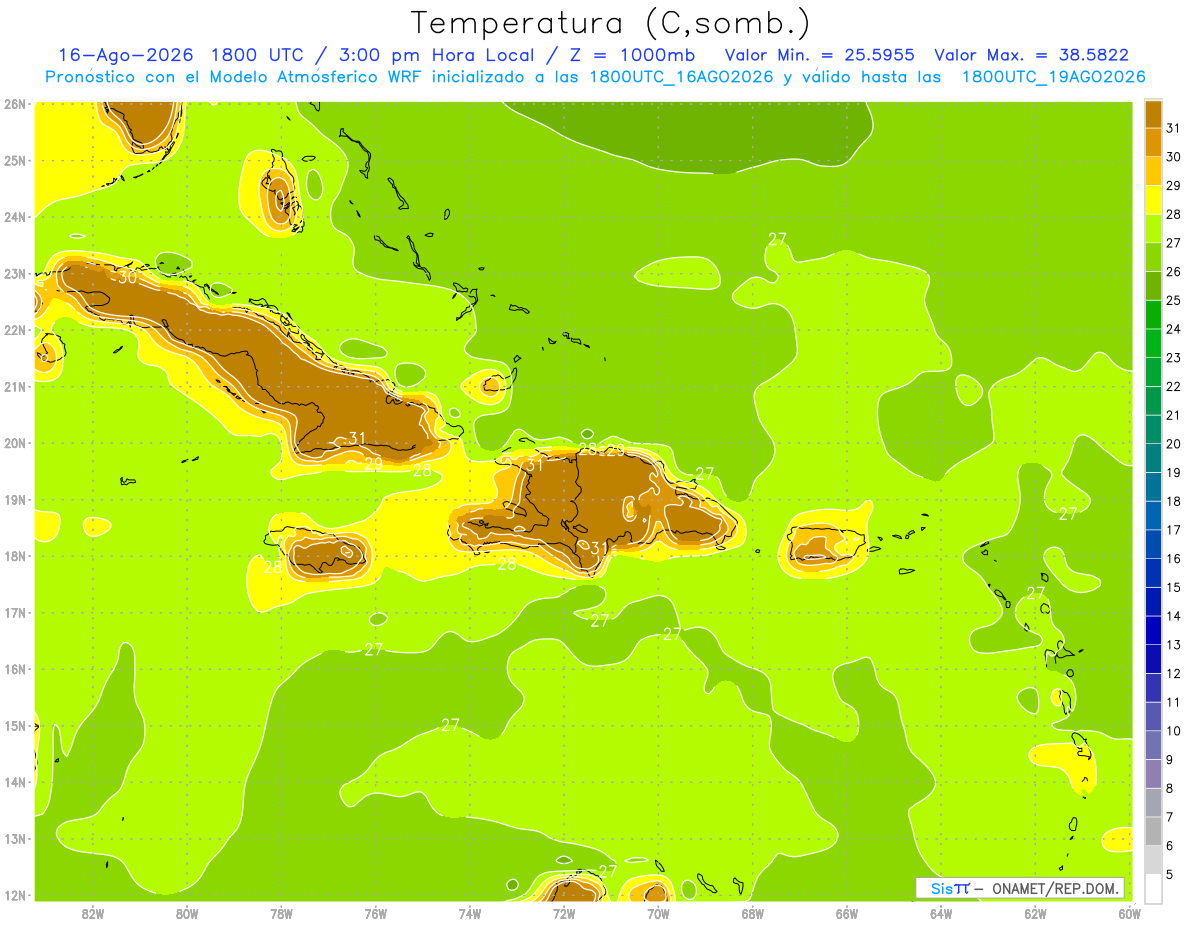The image size is (1200, 927).
Task: Click the 'Temperatura (C,somb.)' title
Action: 611,22
